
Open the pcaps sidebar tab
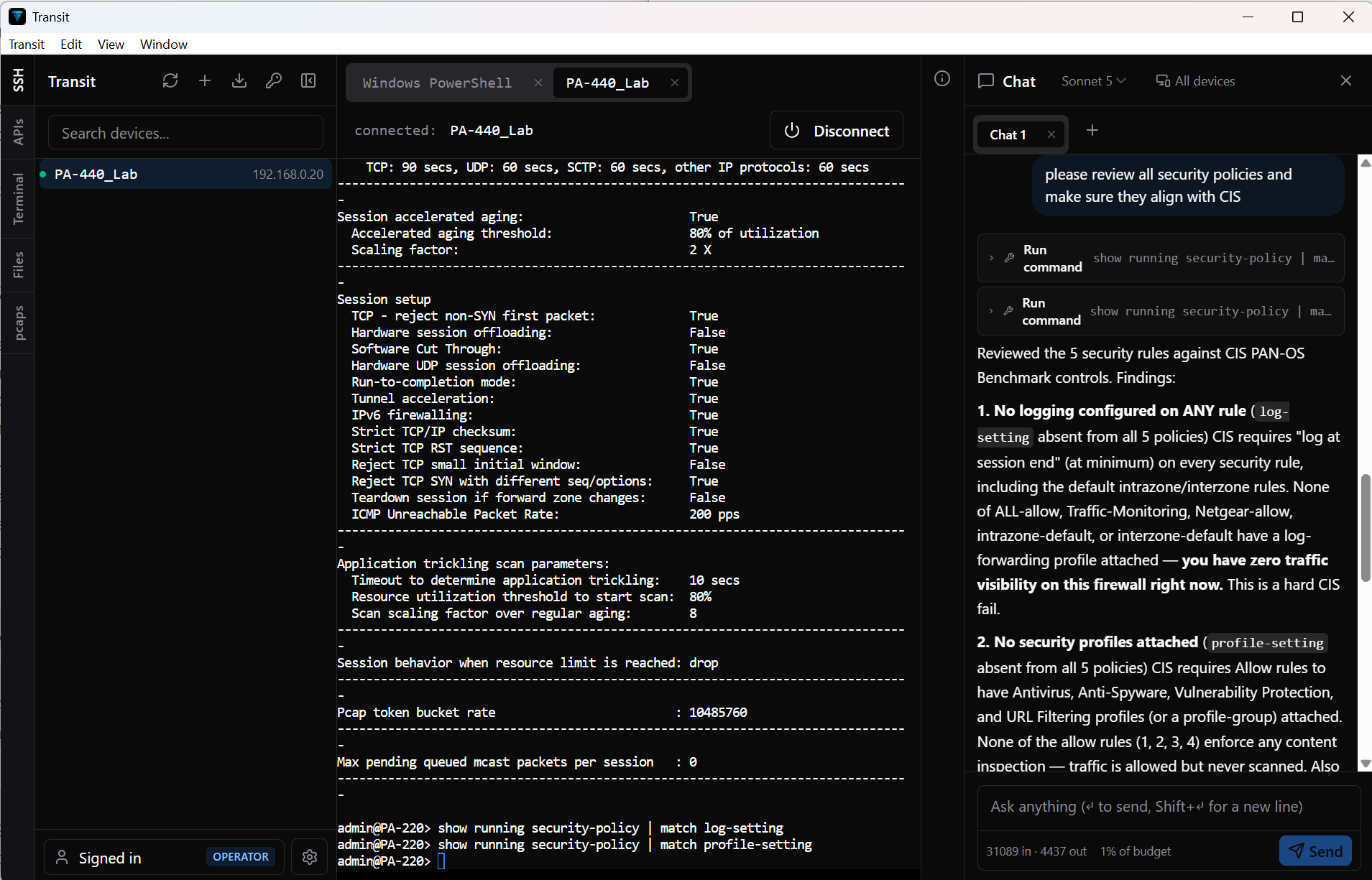[18, 323]
